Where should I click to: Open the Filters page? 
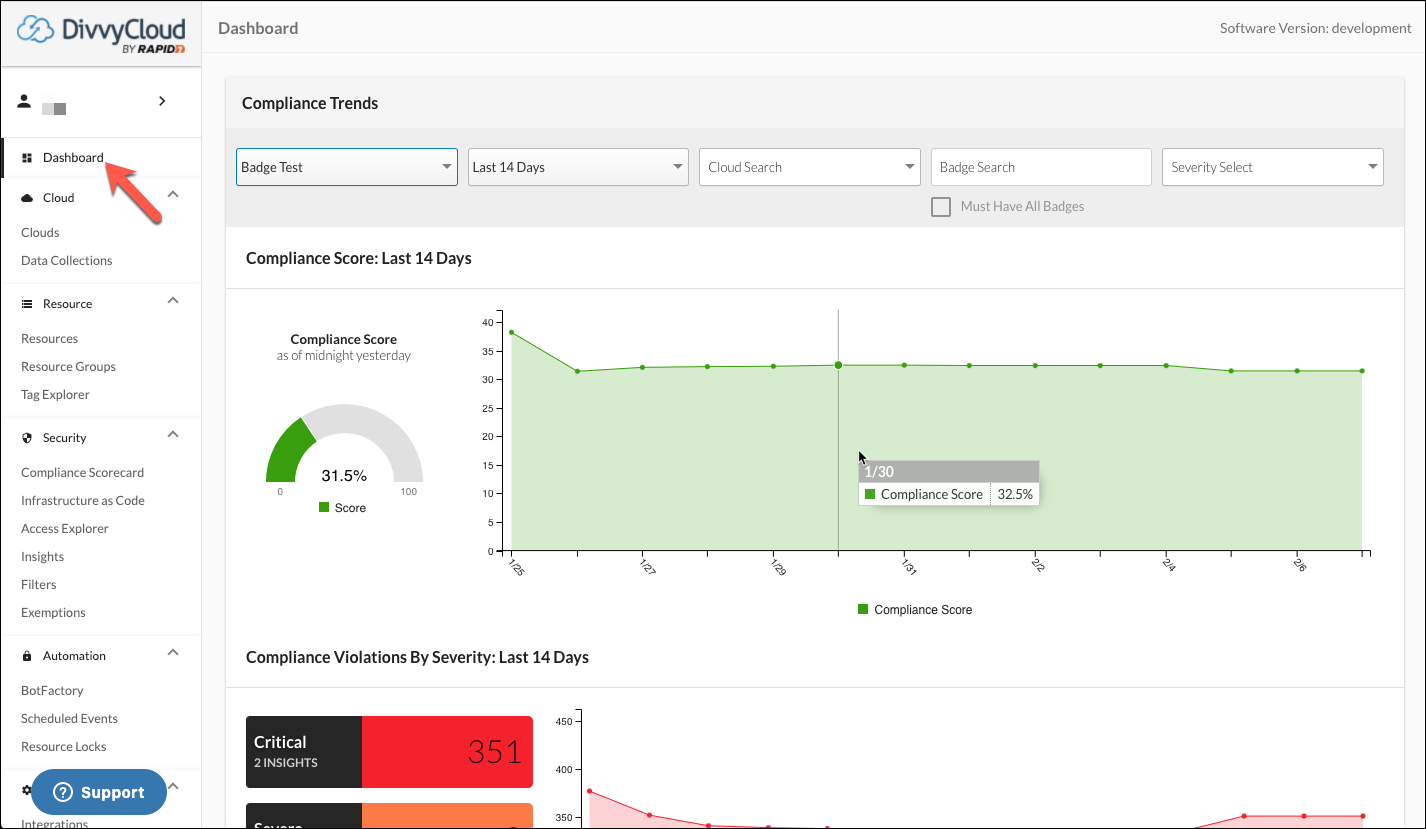(x=38, y=584)
